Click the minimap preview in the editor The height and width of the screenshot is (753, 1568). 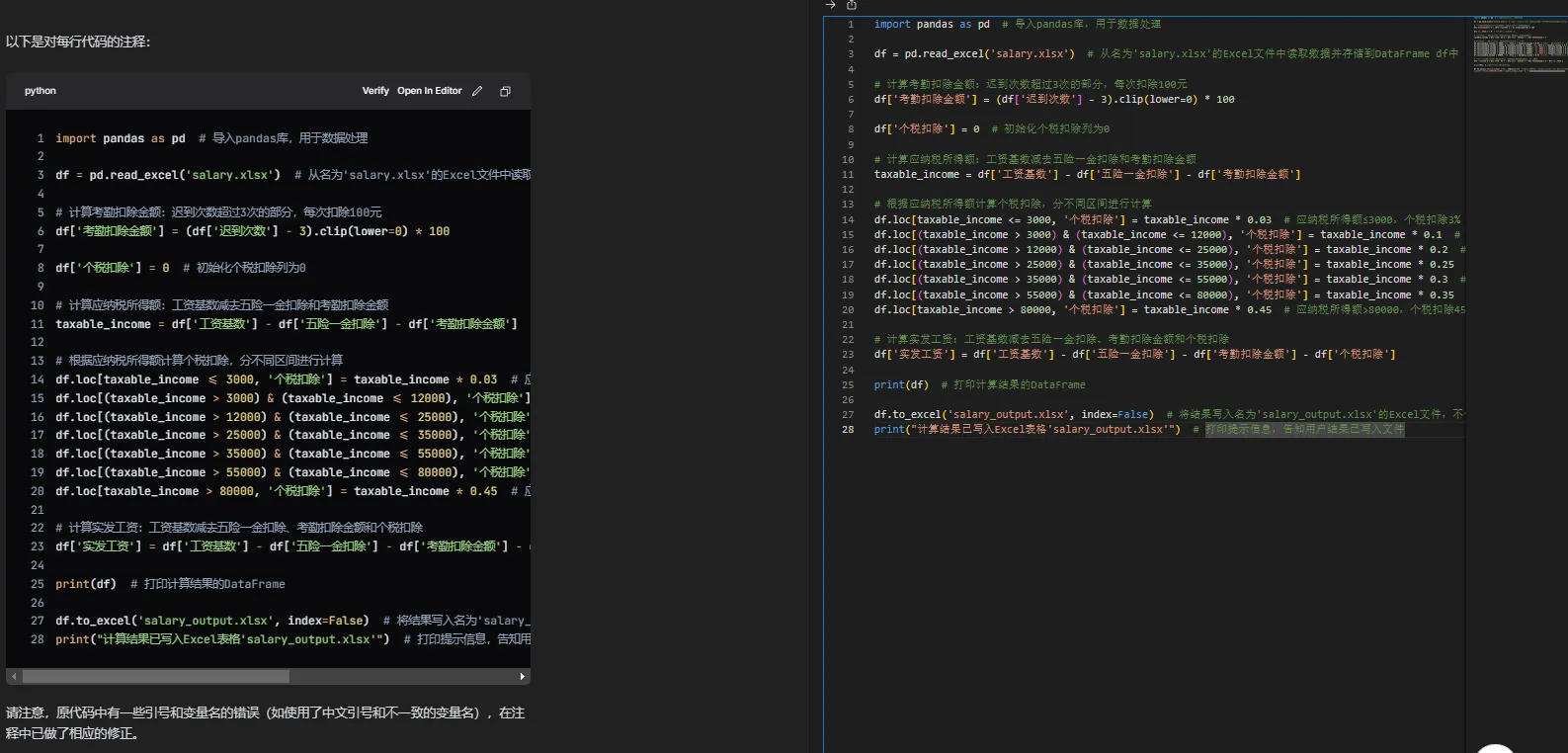click(x=1519, y=45)
